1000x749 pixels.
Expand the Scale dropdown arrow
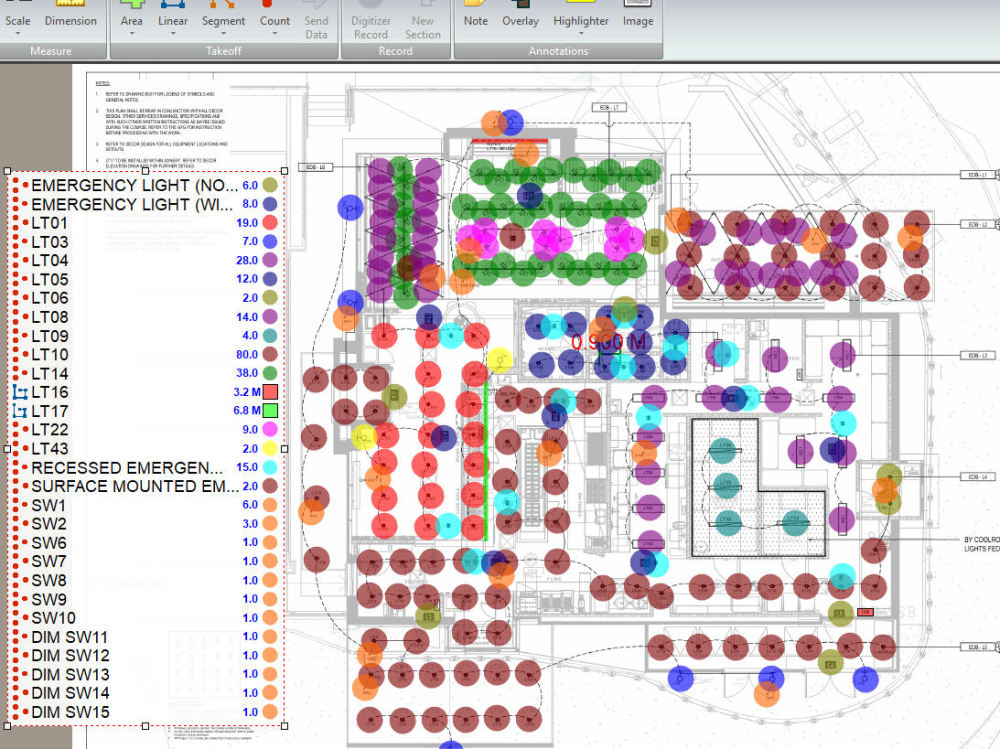18,34
